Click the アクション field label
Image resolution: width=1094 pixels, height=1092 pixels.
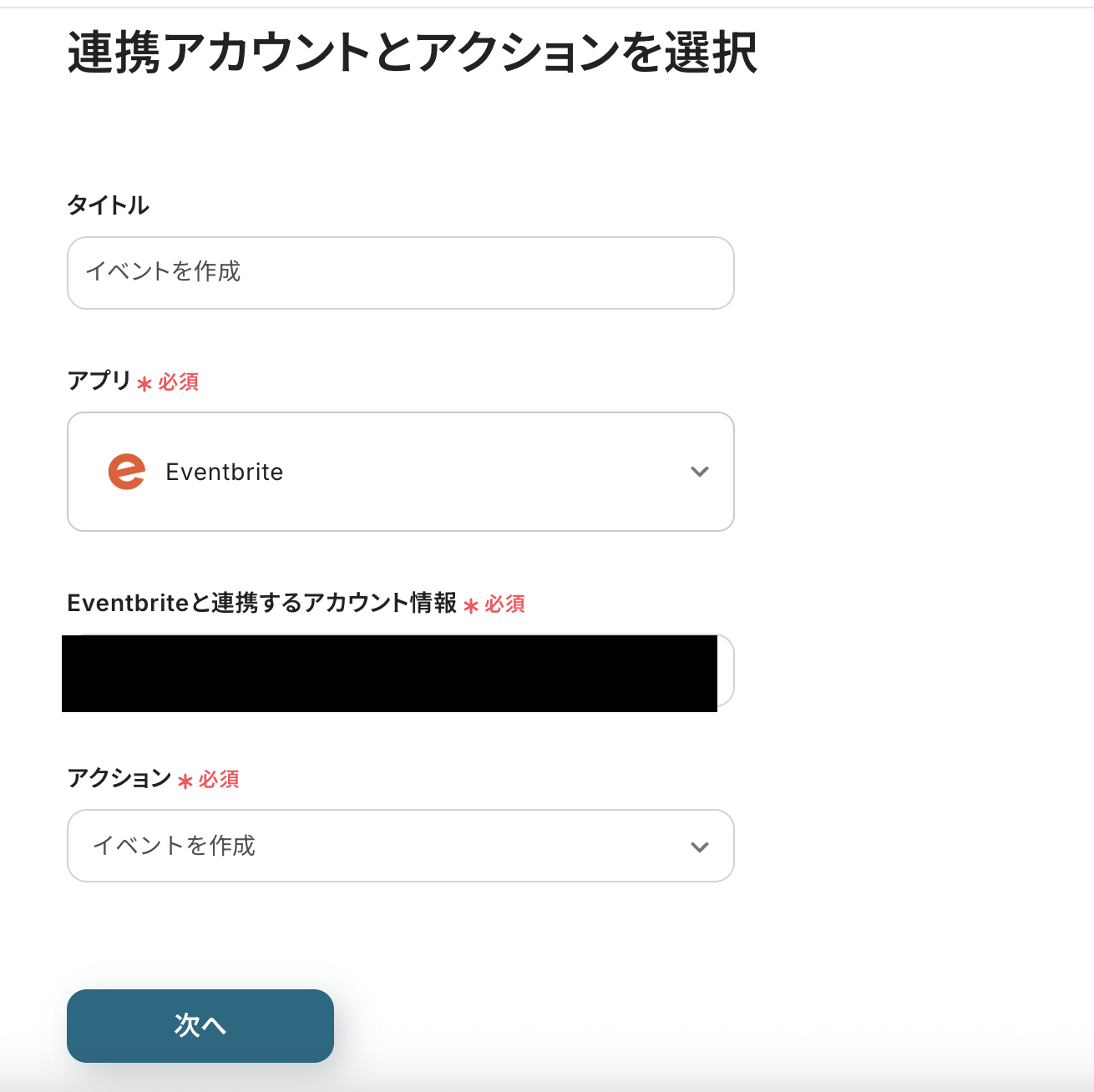(x=119, y=778)
